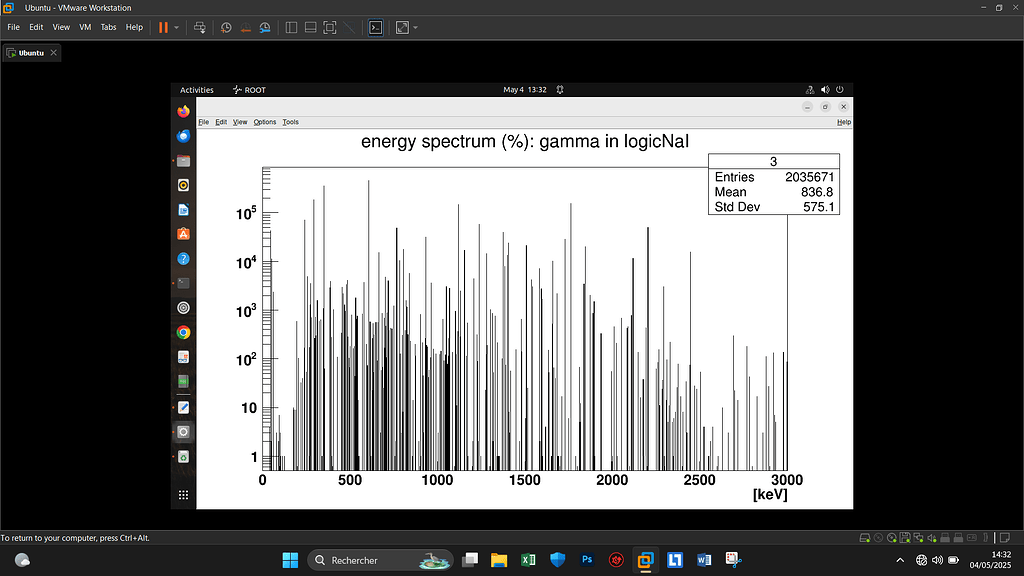Open Help in the ROOT canvas window

tap(844, 121)
